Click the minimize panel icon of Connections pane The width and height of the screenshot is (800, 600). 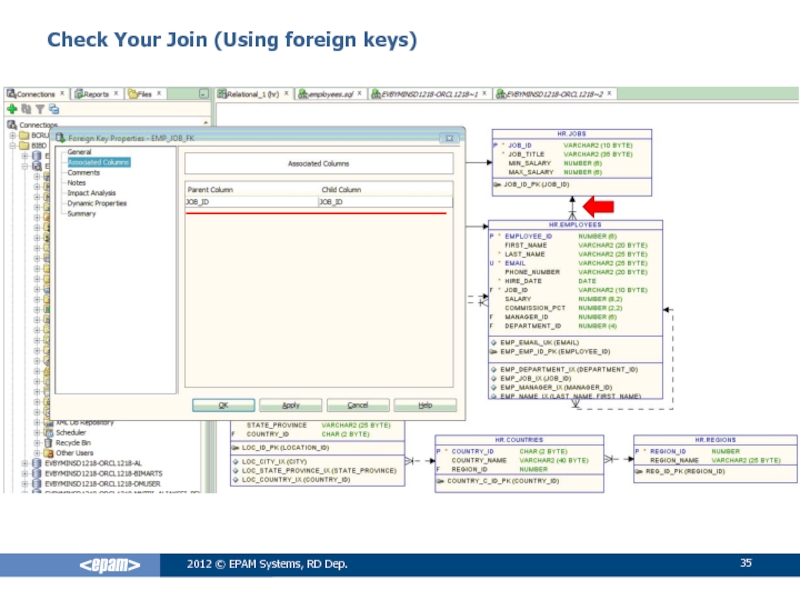coord(204,94)
